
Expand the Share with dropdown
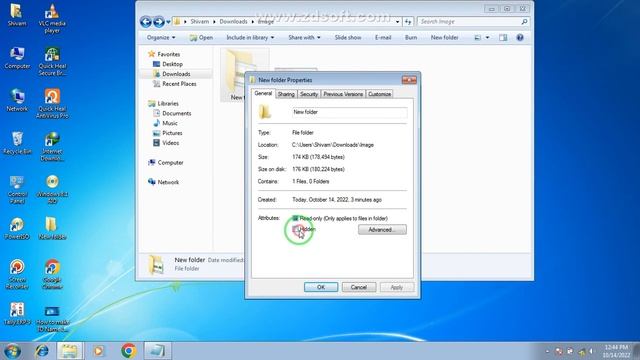point(304,38)
